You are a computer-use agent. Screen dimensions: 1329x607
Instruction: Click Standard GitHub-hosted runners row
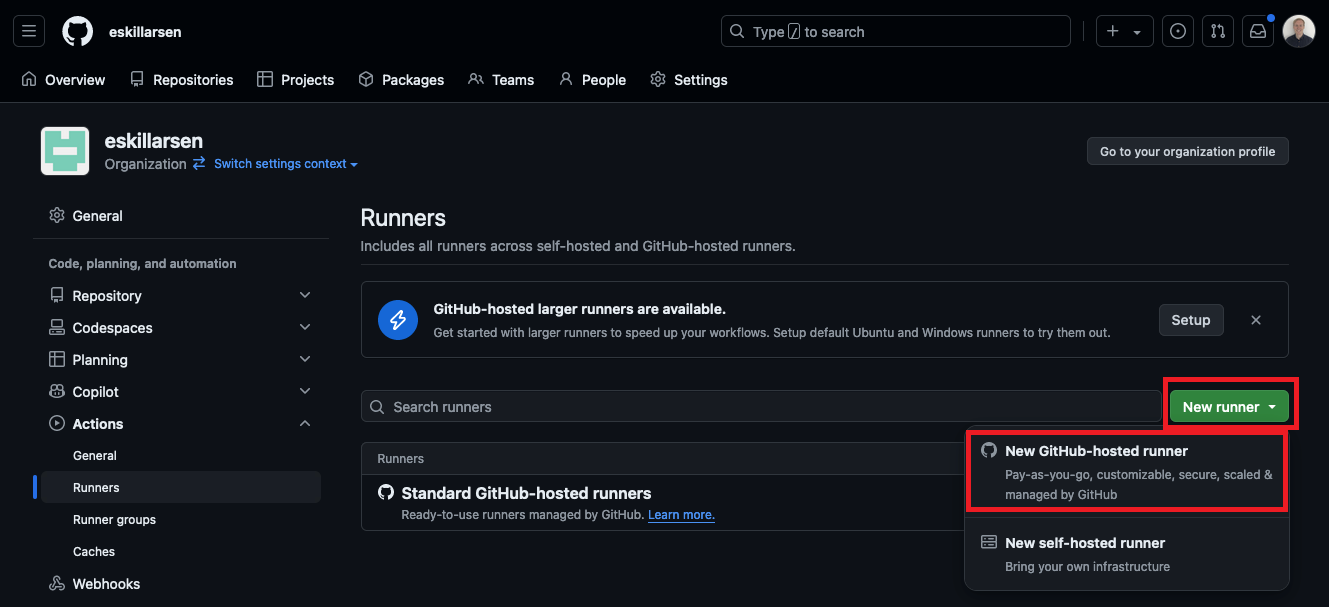coord(662,503)
